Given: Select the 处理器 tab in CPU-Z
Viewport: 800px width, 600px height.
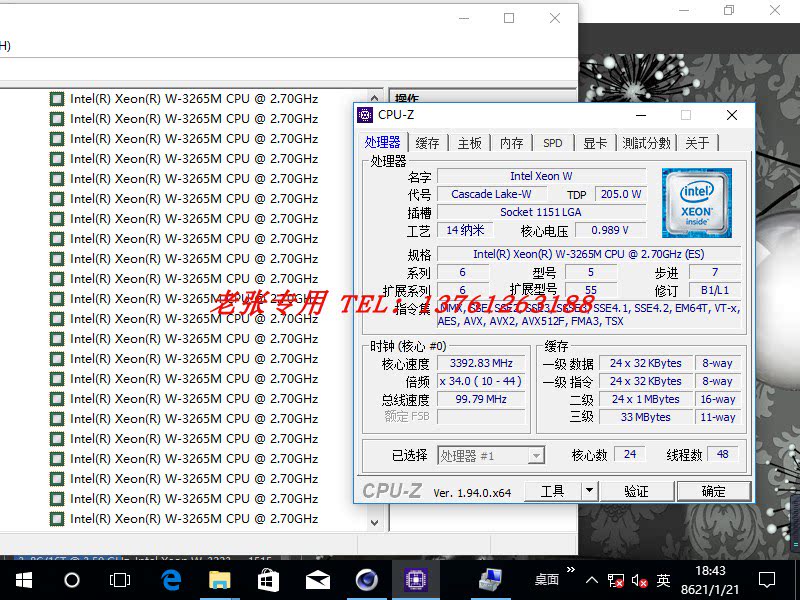Looking at the screenshot, I should click(x=383, y=142).
